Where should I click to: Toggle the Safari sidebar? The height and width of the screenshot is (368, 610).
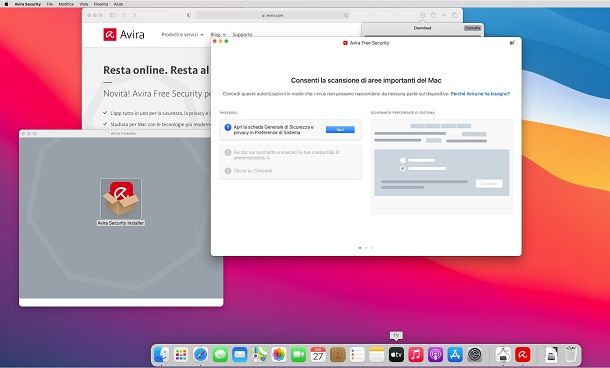tap(112, 15)
